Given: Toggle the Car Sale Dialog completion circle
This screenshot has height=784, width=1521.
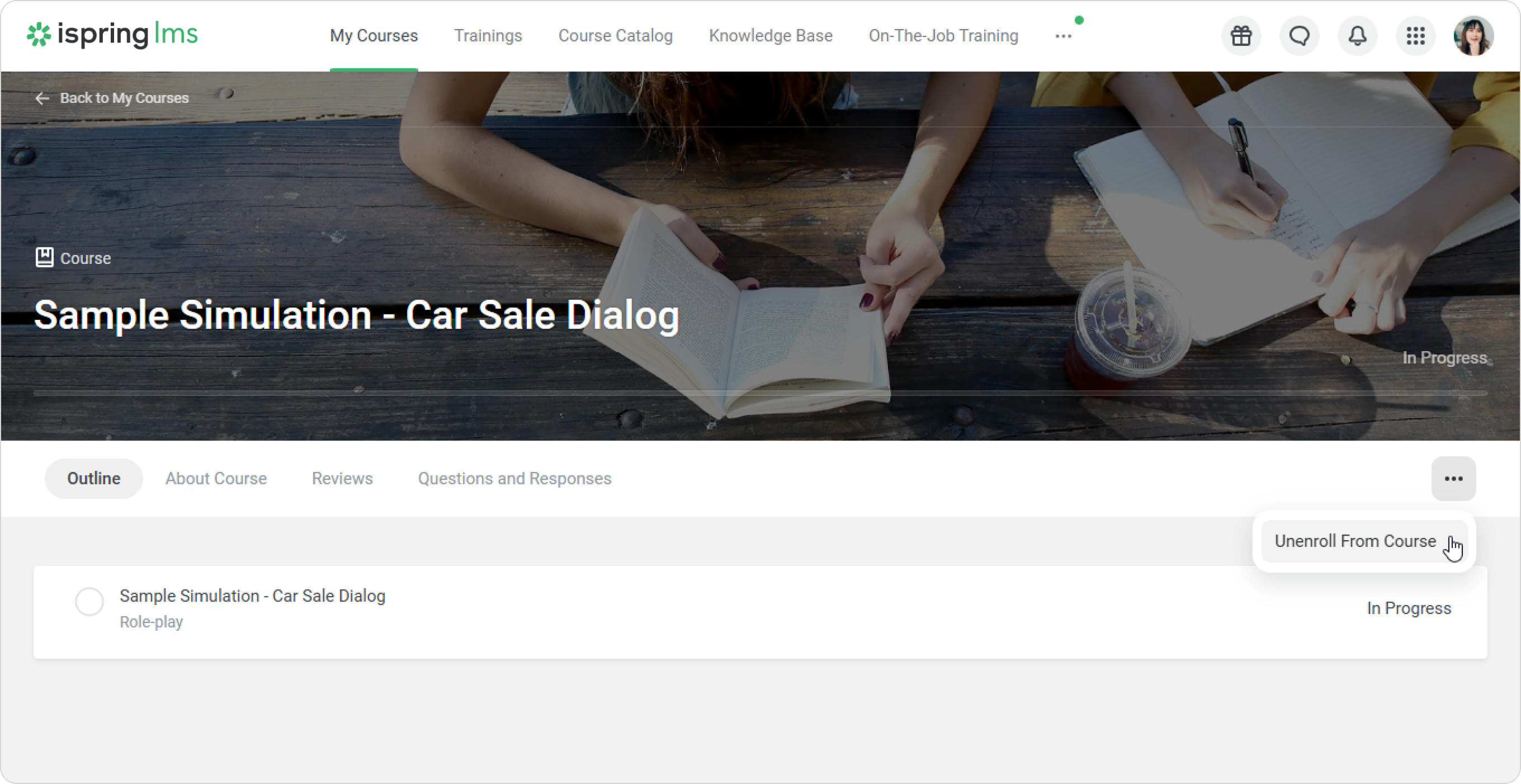Looking at the screenshot, I should click(89, 602).
